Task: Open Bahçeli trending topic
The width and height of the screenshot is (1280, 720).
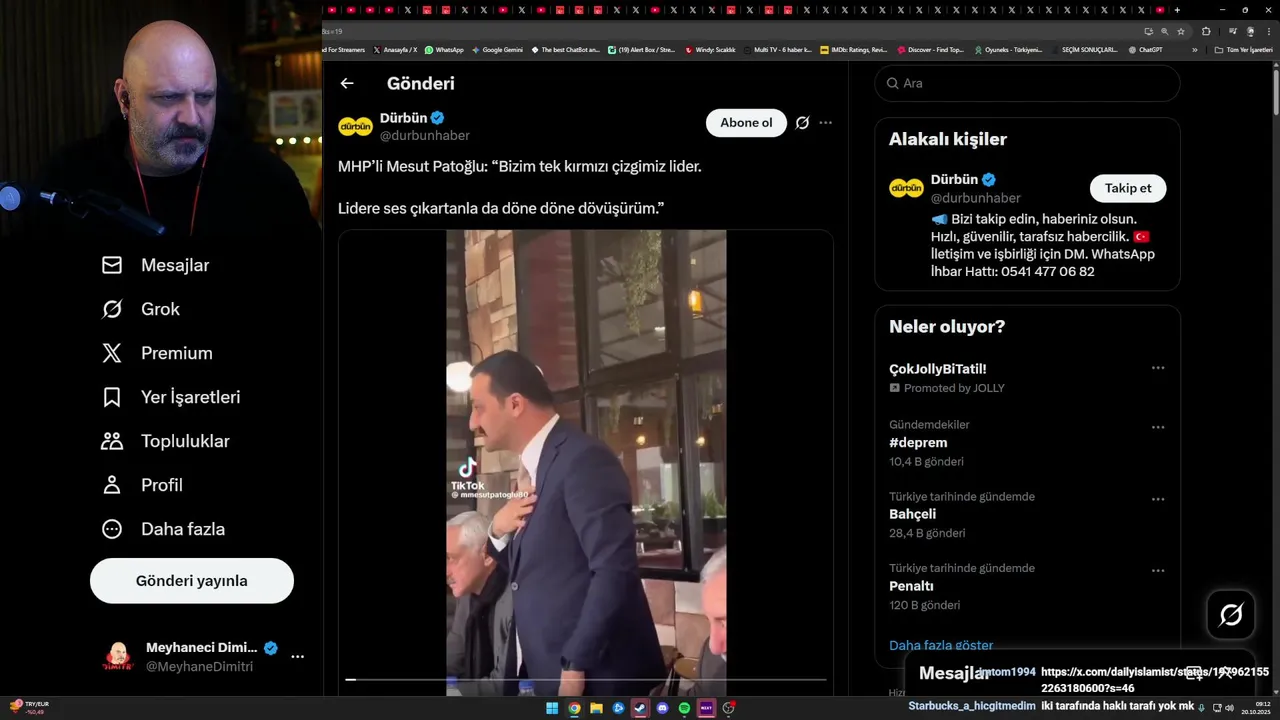Action: tap(912, 514)
